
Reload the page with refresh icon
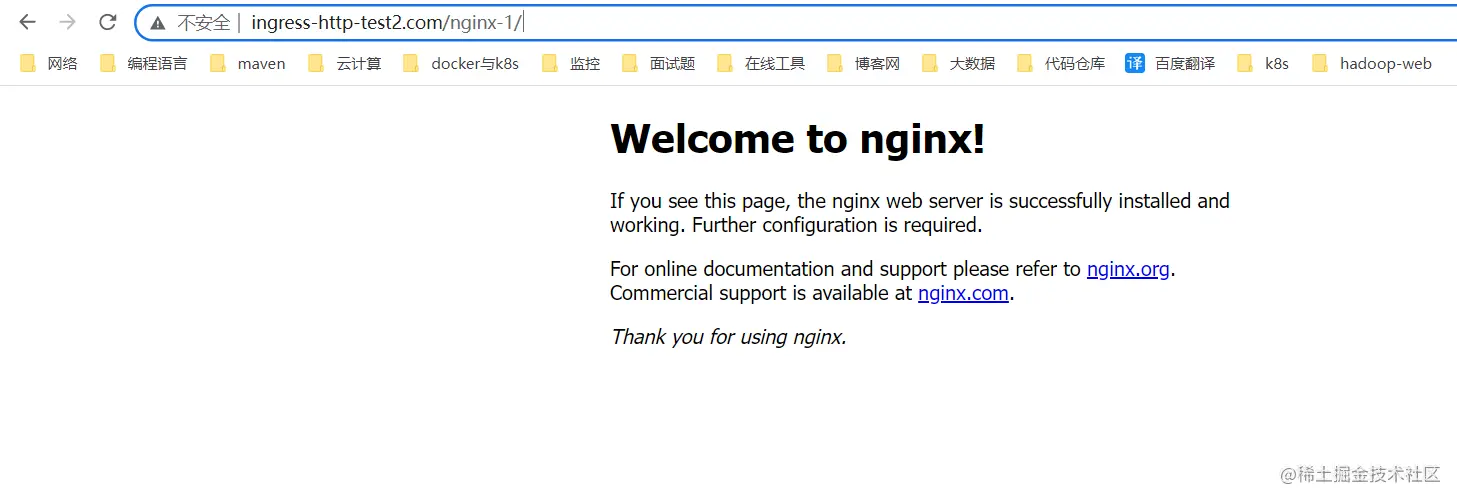click(108, 22)
